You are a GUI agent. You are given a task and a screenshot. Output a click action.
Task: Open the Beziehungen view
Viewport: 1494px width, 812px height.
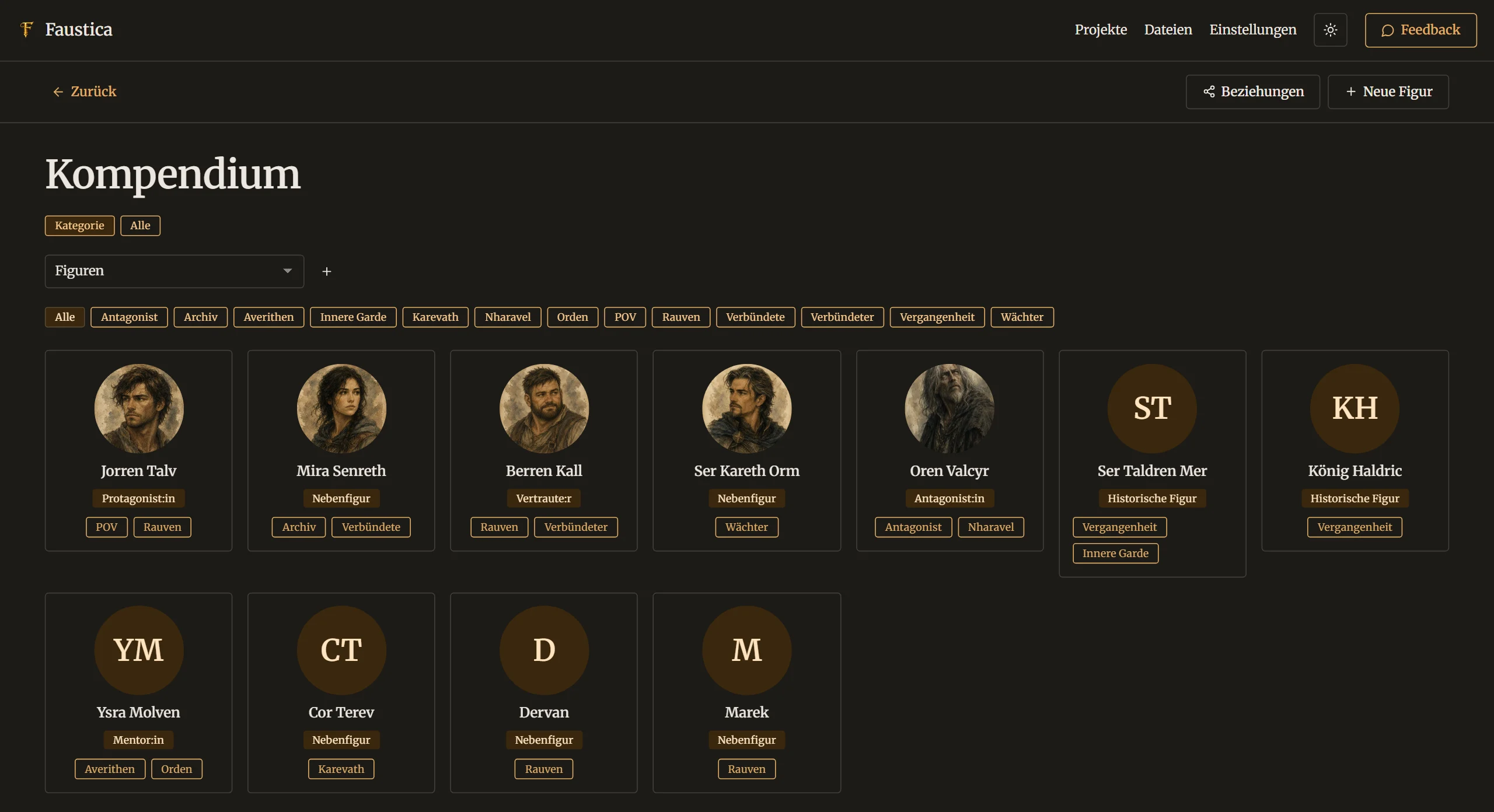tap(1252, 92)
